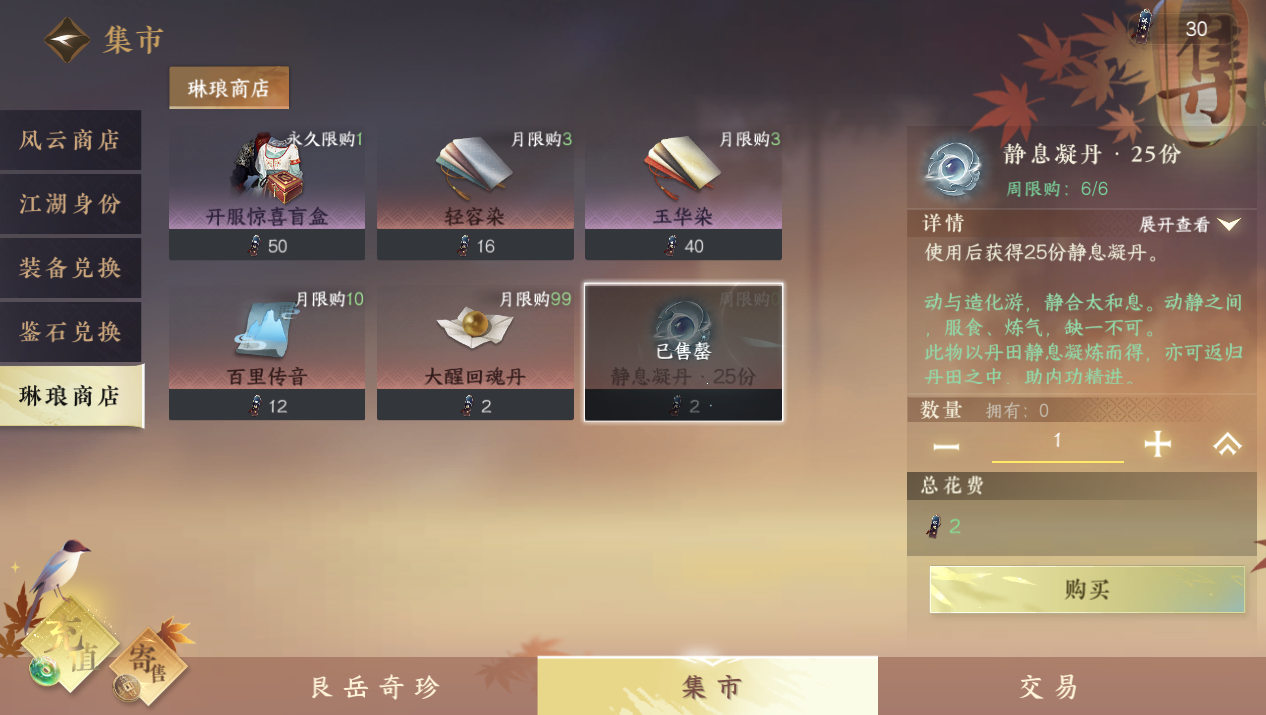Increase purchase quantity with plus button

pos(1157,444)
